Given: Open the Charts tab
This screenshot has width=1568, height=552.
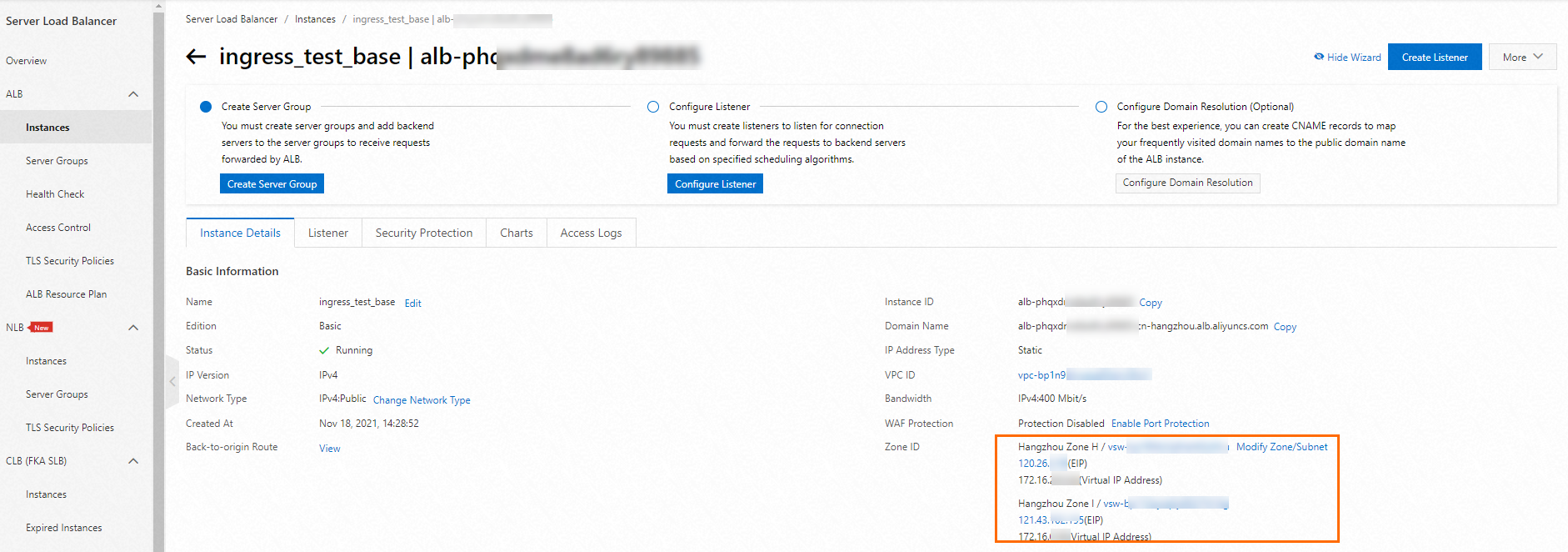Looking at the screenshot, I should [x=517, y=233].
